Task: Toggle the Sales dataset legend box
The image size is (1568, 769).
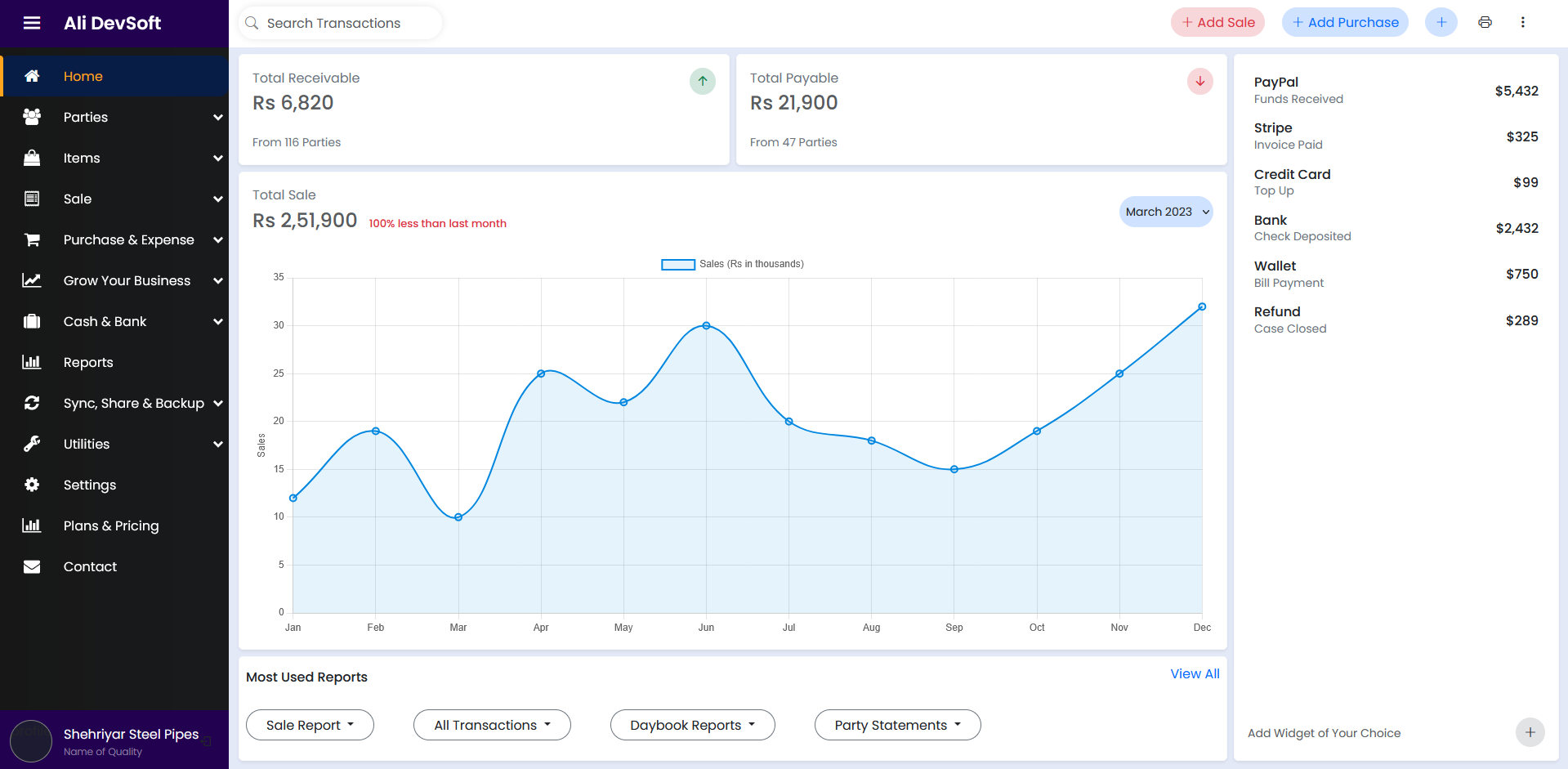Action: pyautogui.click(x=677, y=264)
